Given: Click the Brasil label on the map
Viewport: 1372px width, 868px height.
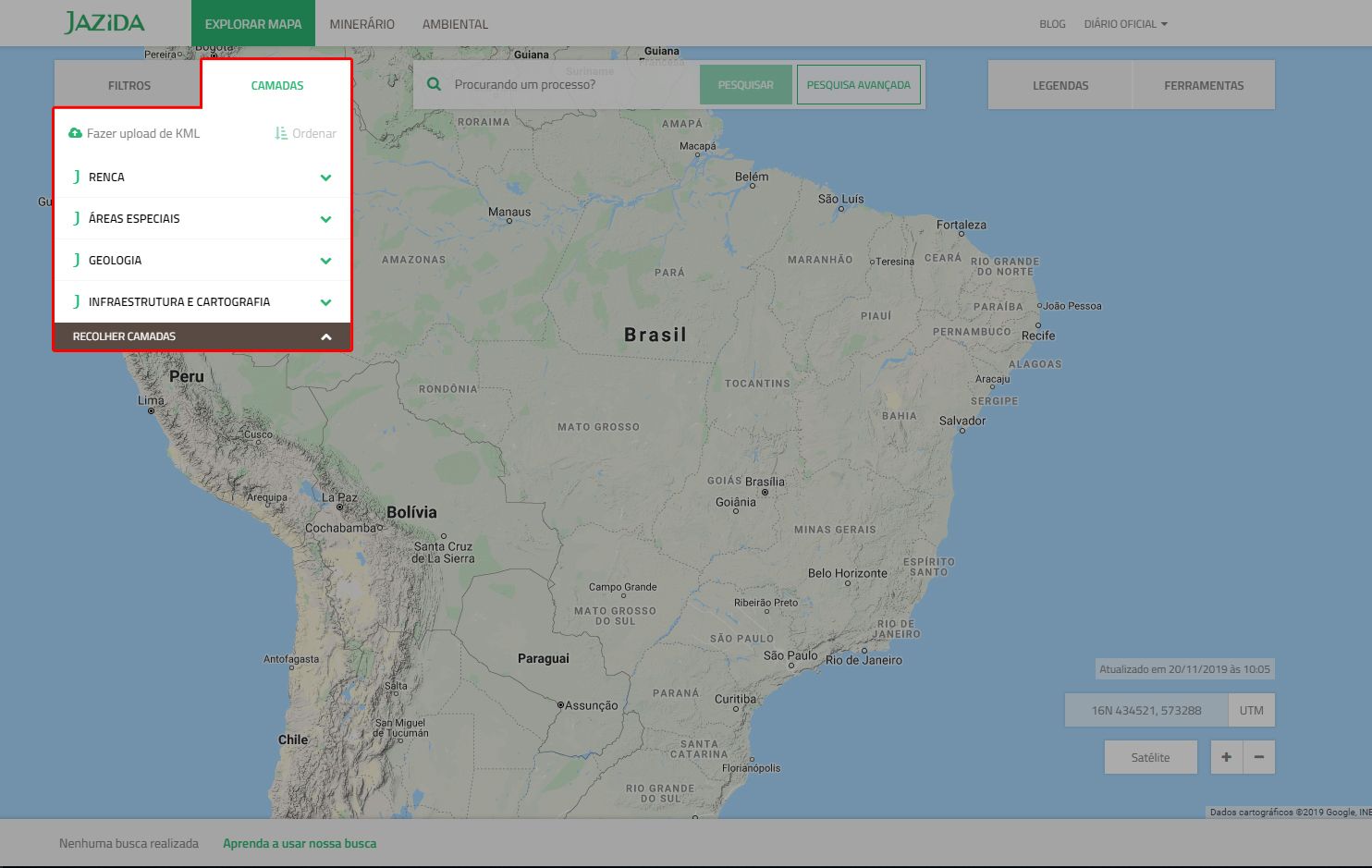Looking at the screenshot, I should click(x=655, y=335).
